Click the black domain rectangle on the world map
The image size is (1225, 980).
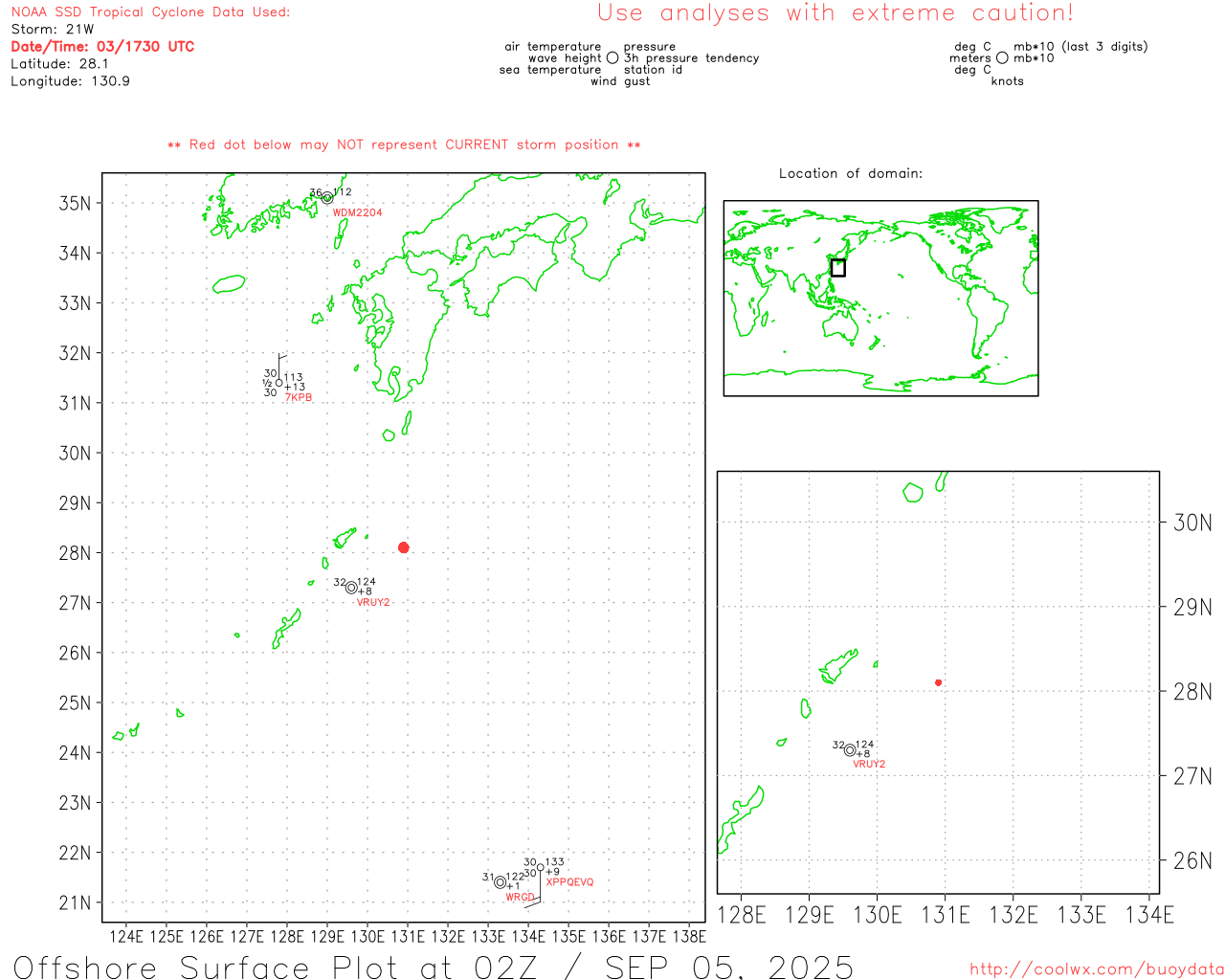pyautogui.click(x=837, y=268)
